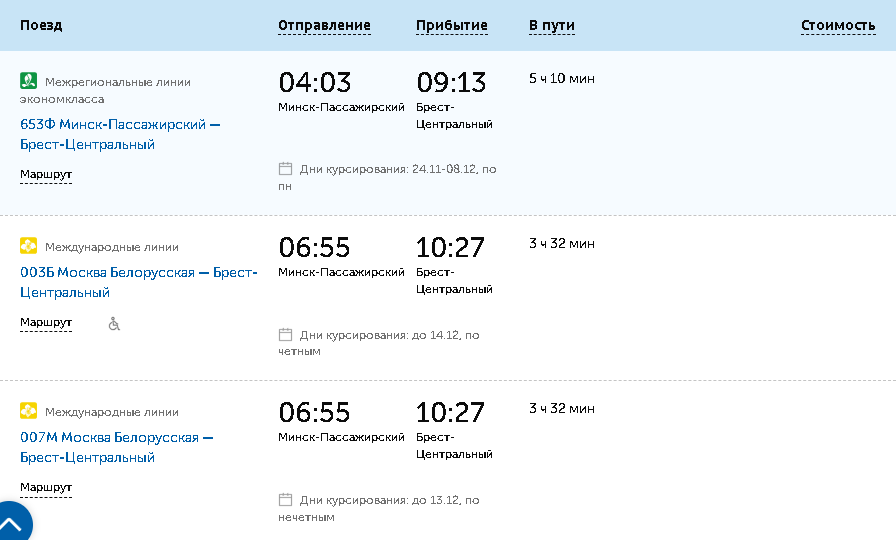The image size is (896, 540).
Task: Open 007М Москва Белорусская train link
Action: click(x=117, y=447)
